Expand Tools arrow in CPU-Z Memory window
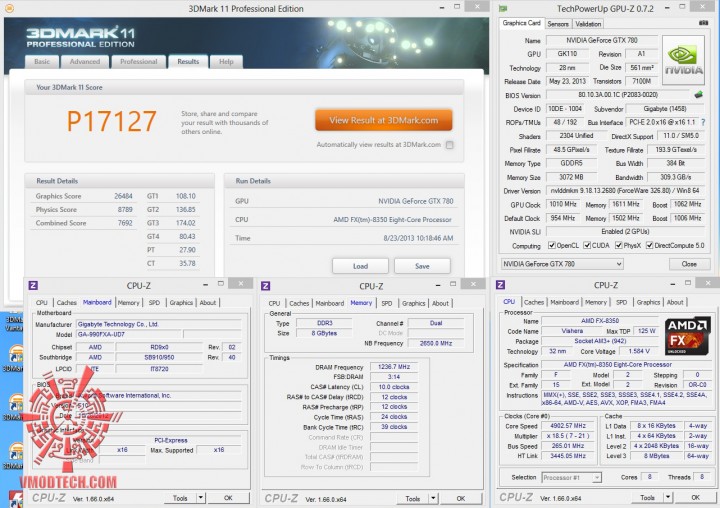720x508 pixels. pos(433,498)
